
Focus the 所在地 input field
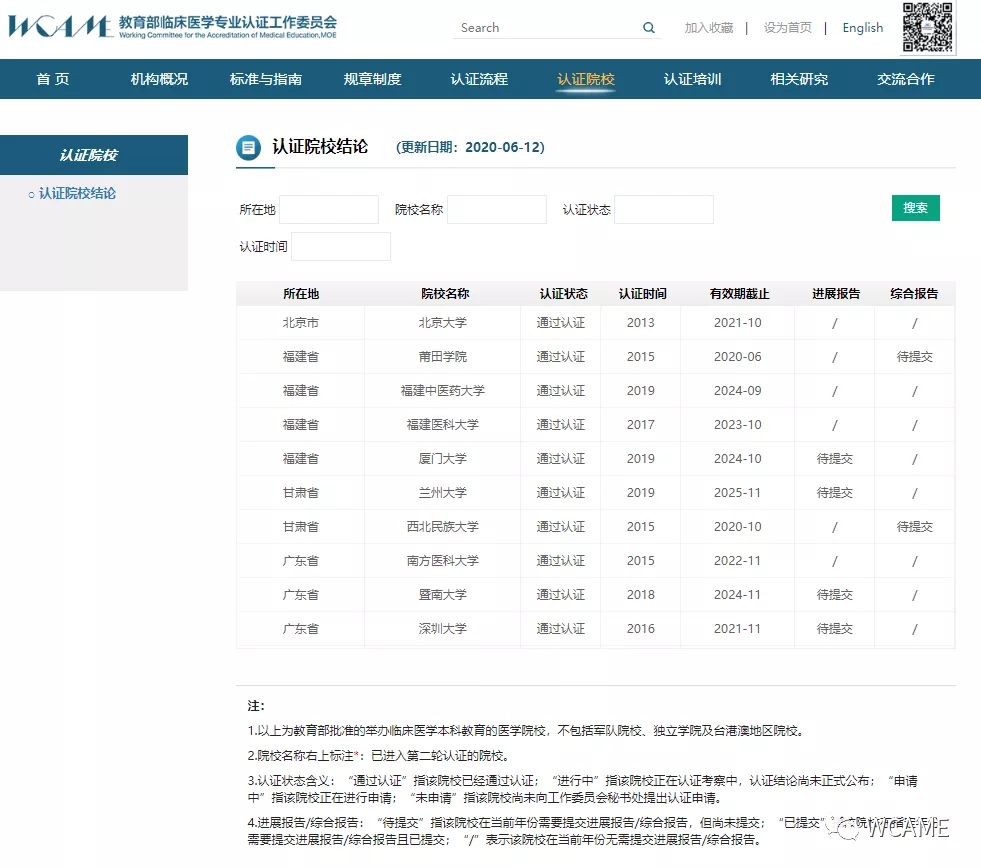pyautogui.click(x=329, y=209)
